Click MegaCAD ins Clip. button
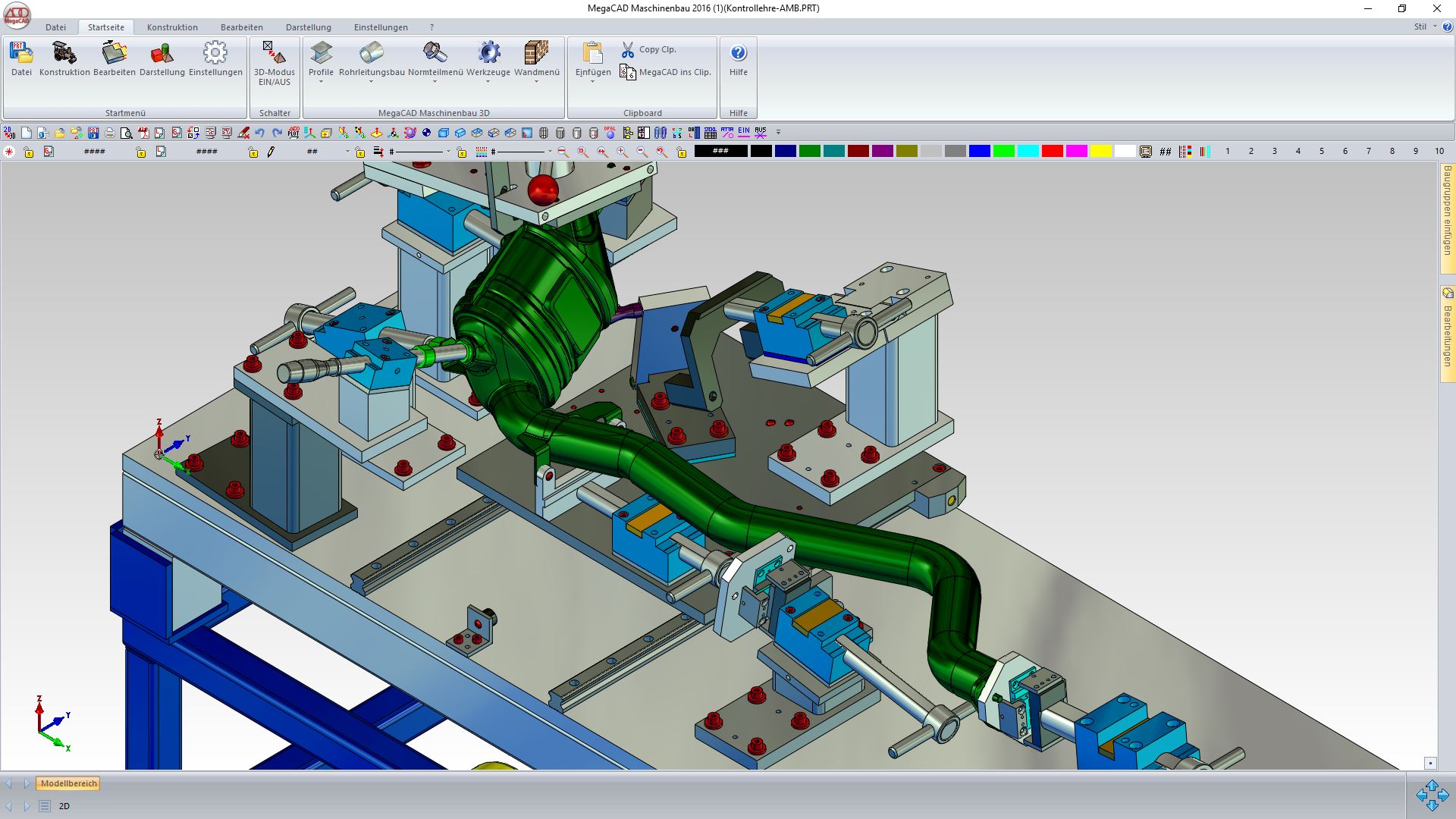This screenshot has height=819, width=1456. pyautogui.click(x=667, y=72)
